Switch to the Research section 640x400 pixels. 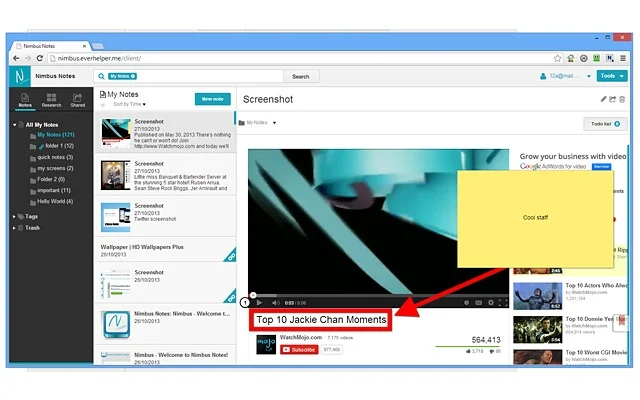tap(51, 100)
